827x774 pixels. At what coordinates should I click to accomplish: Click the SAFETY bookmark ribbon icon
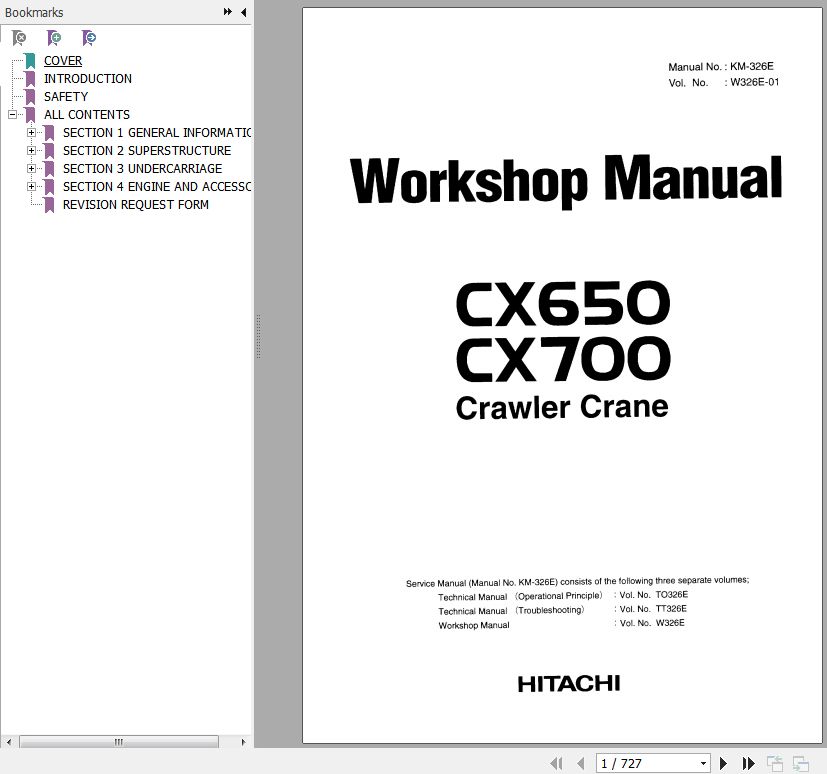pos(30,97)
